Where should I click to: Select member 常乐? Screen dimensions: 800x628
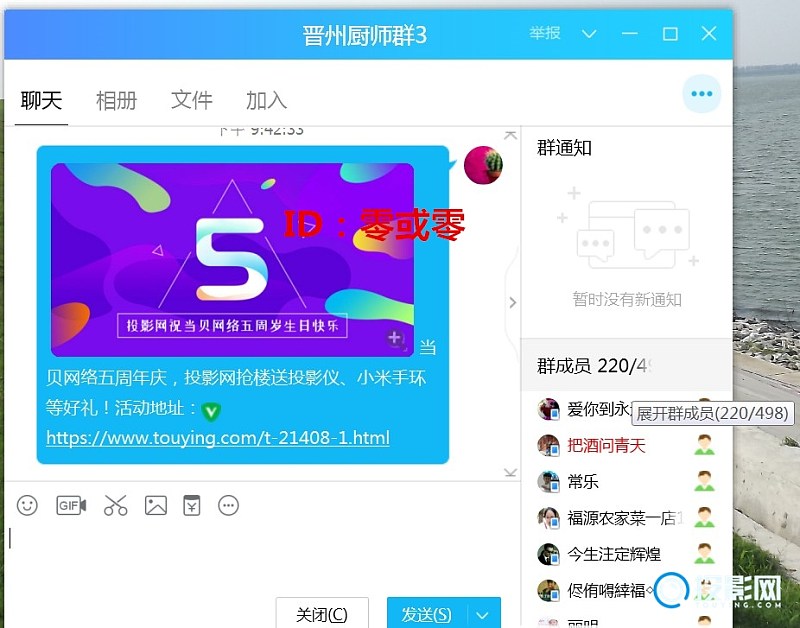click(x=583, y=482)
